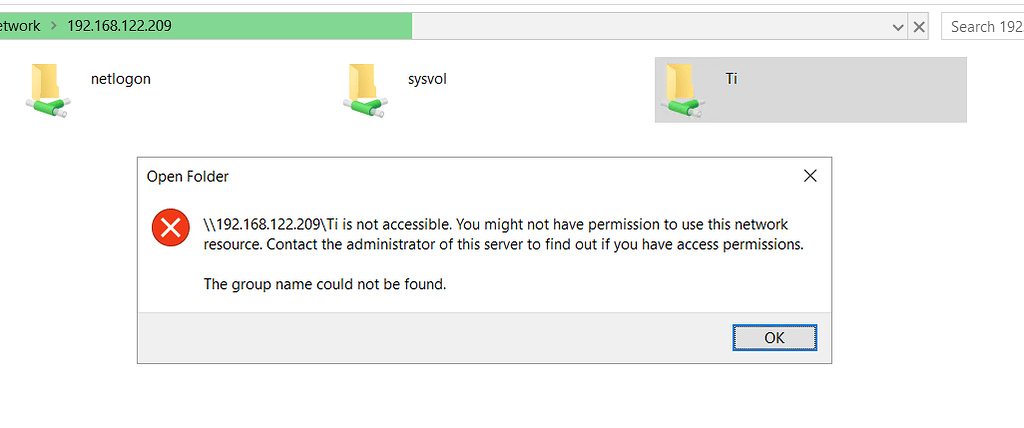The width and height of the screenshot is (1024, 428).
Task: Click the empty address bar field
Action: pos(650,27)
